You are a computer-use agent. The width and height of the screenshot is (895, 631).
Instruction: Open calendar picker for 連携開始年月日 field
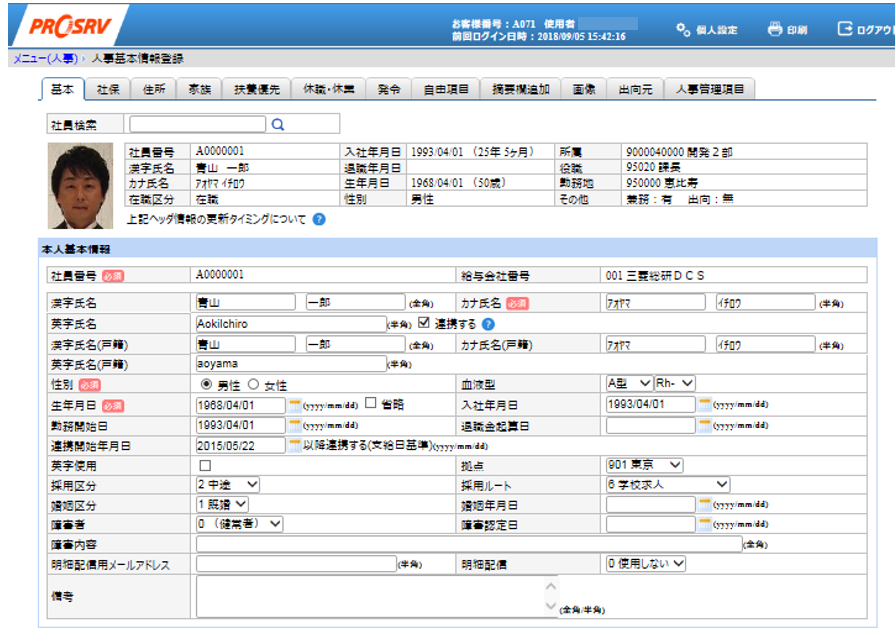(293, 446)
